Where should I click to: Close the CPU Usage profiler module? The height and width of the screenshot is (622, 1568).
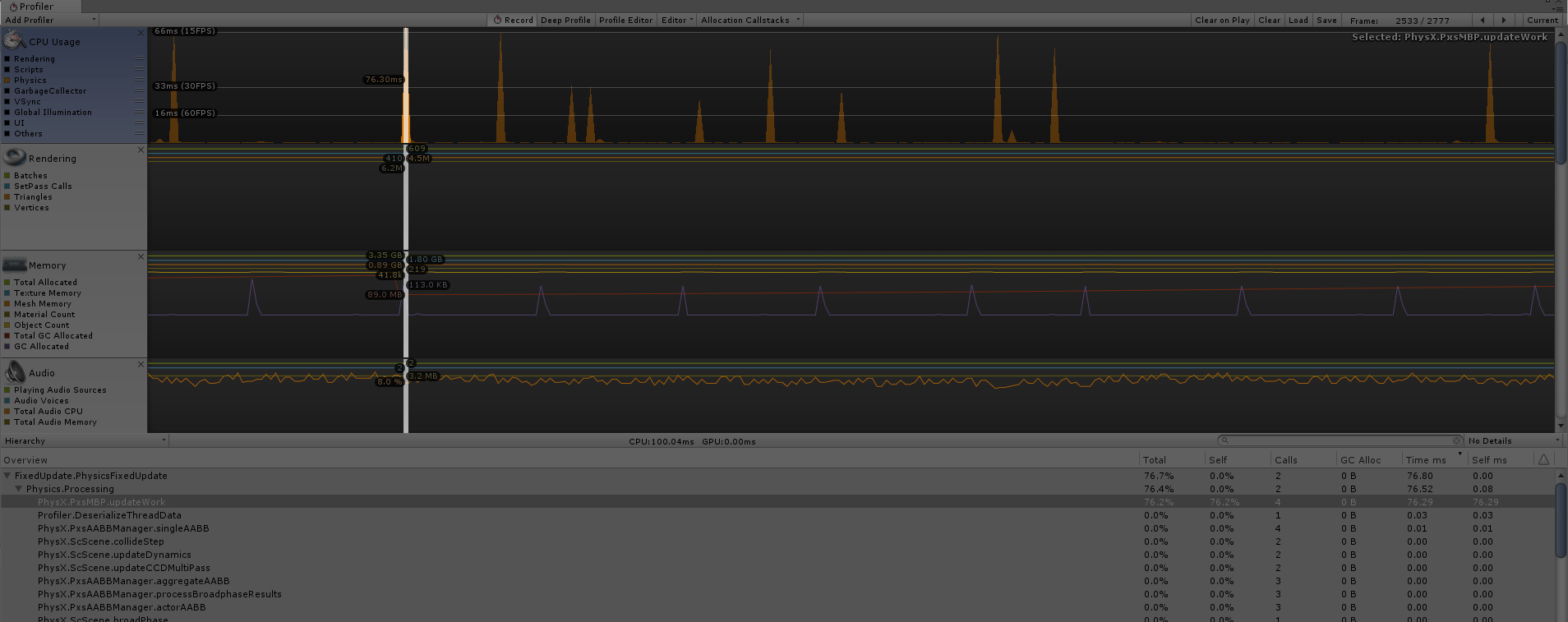141,33
